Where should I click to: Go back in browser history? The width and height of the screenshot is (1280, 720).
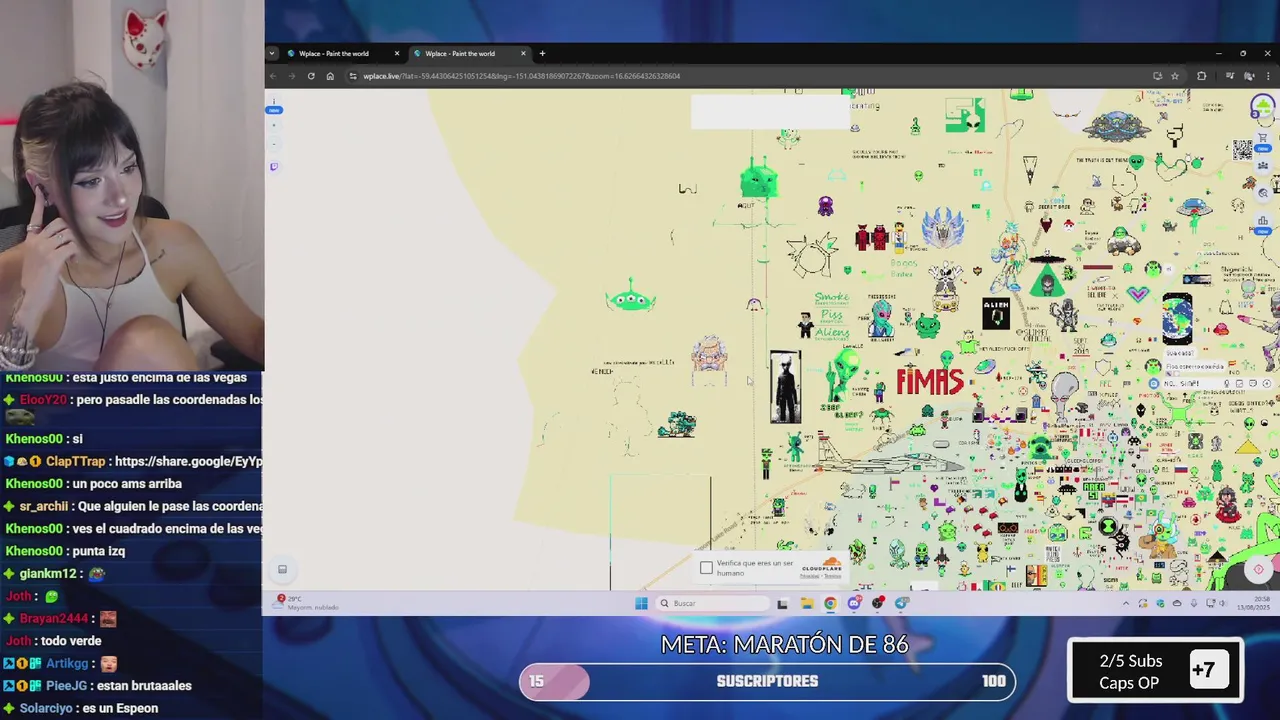point(274,76)
